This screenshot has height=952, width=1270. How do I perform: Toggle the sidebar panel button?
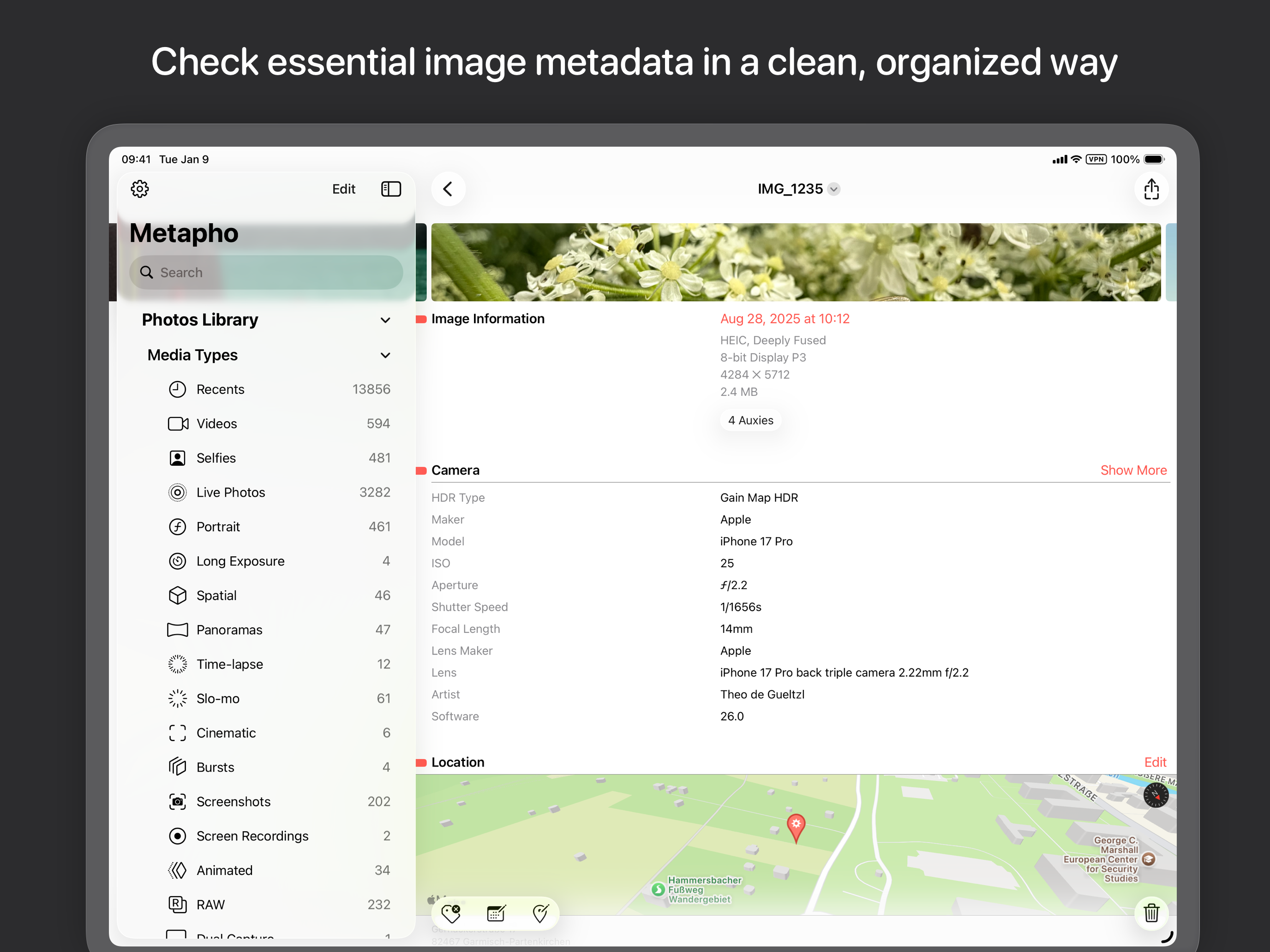click(x=391, y=189)
